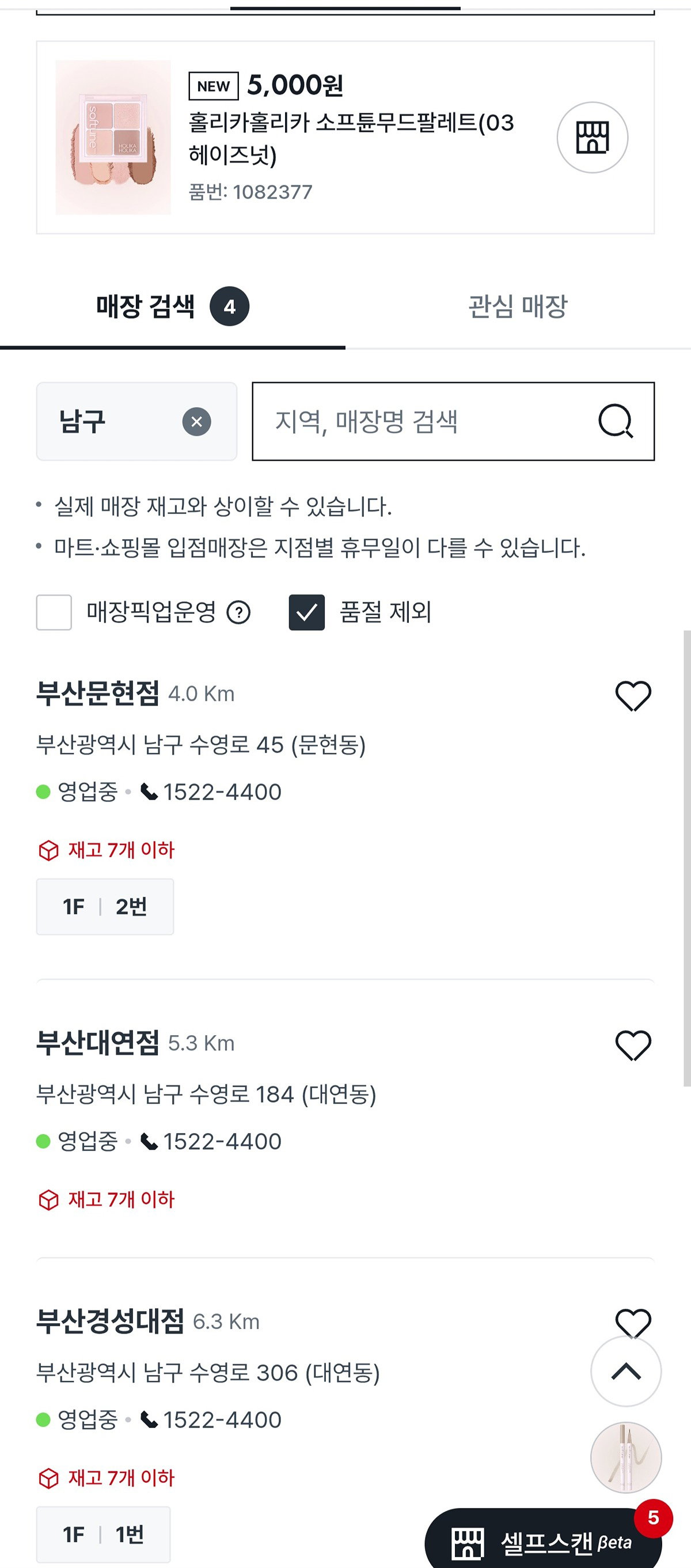The image size is (691, 1568).
Task: Call 부산문현점 phone number 1522-4400
Action: [x=211, y=792]
